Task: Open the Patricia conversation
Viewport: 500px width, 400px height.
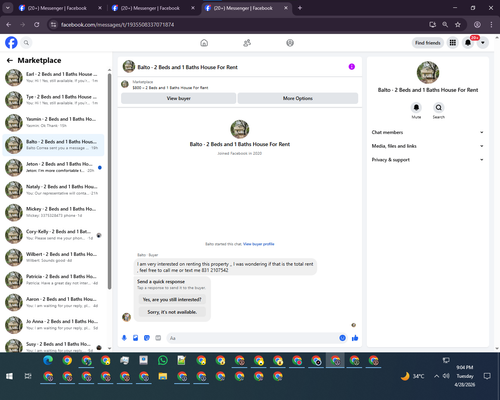Action: click(x=53, y=280)
